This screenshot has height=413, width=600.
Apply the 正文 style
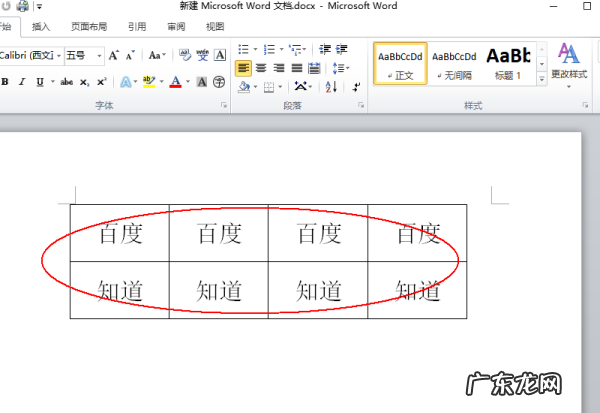pyautogui.click(x=400, y=64)
